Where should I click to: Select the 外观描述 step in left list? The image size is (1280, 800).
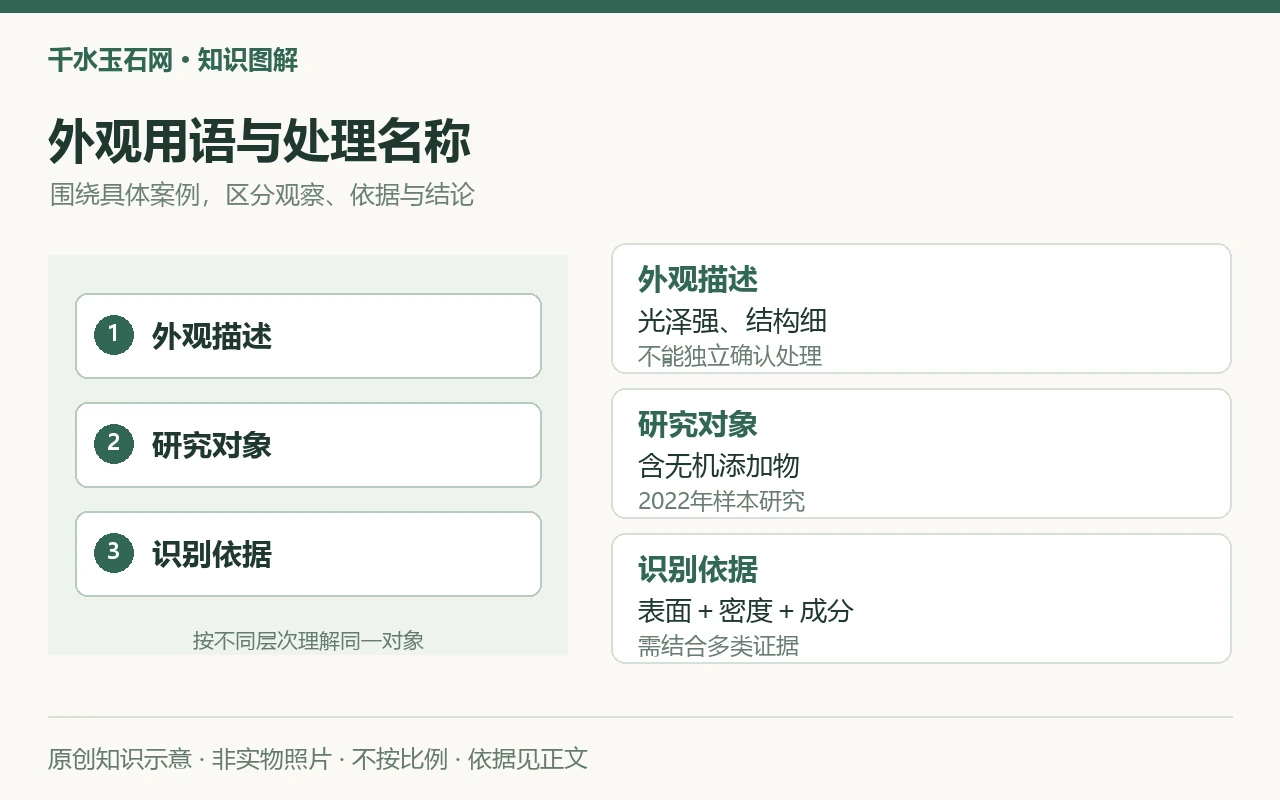tap(308, 336)
